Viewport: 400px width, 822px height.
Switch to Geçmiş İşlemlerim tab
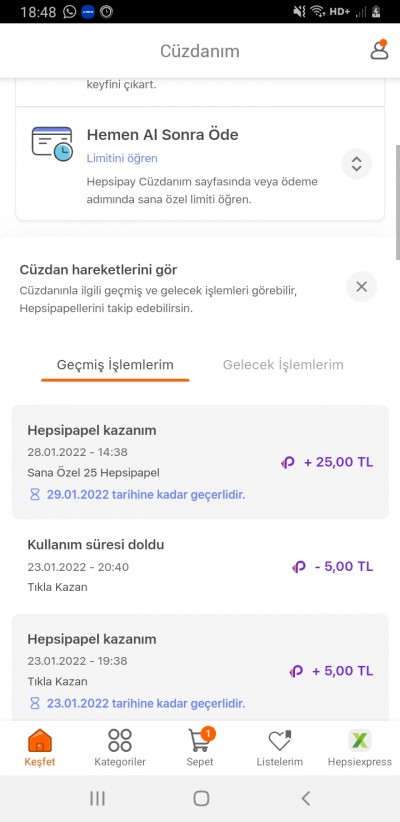point(115,365)
